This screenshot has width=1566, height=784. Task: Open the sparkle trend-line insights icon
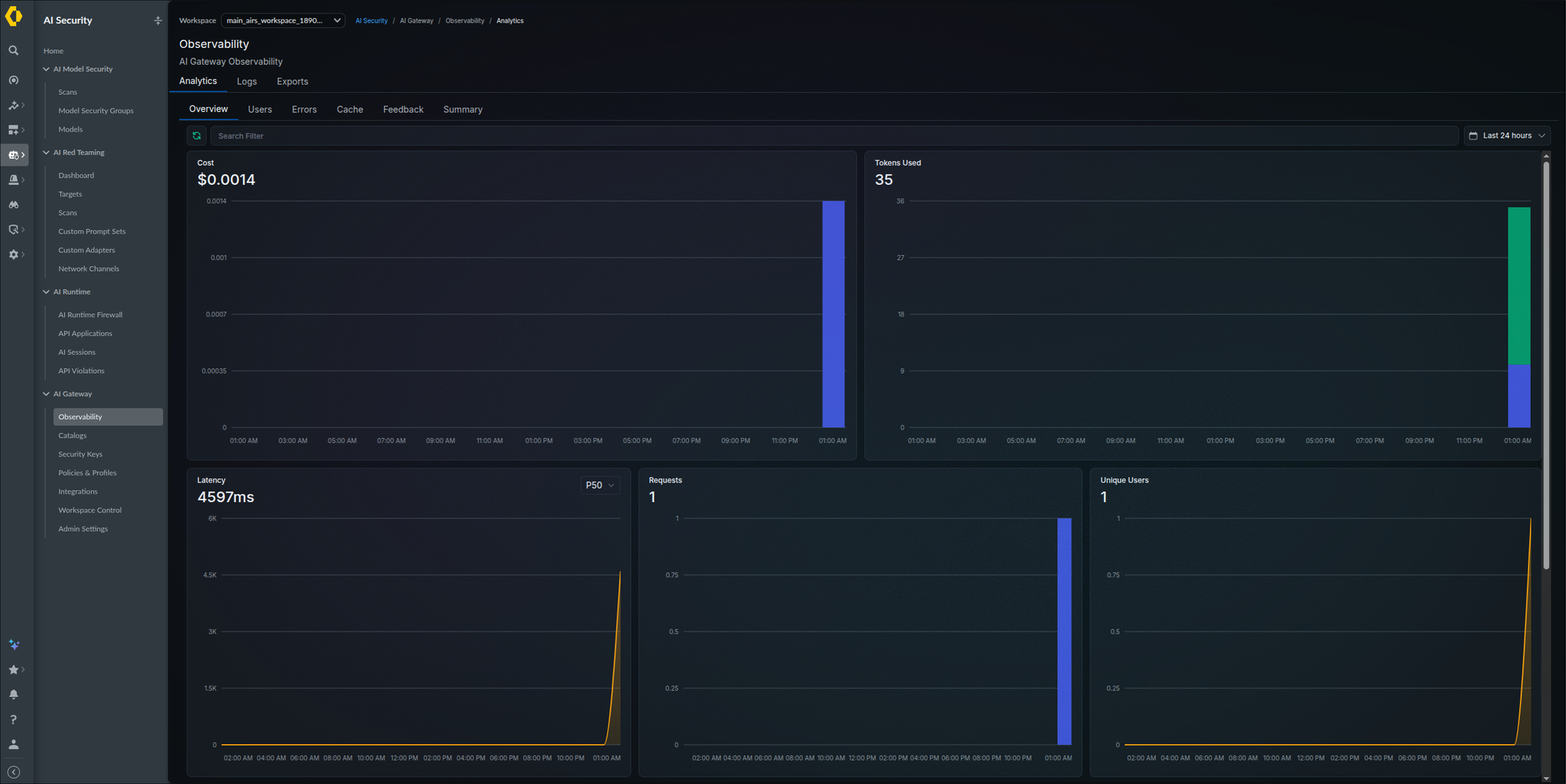[x=13, y=105]
